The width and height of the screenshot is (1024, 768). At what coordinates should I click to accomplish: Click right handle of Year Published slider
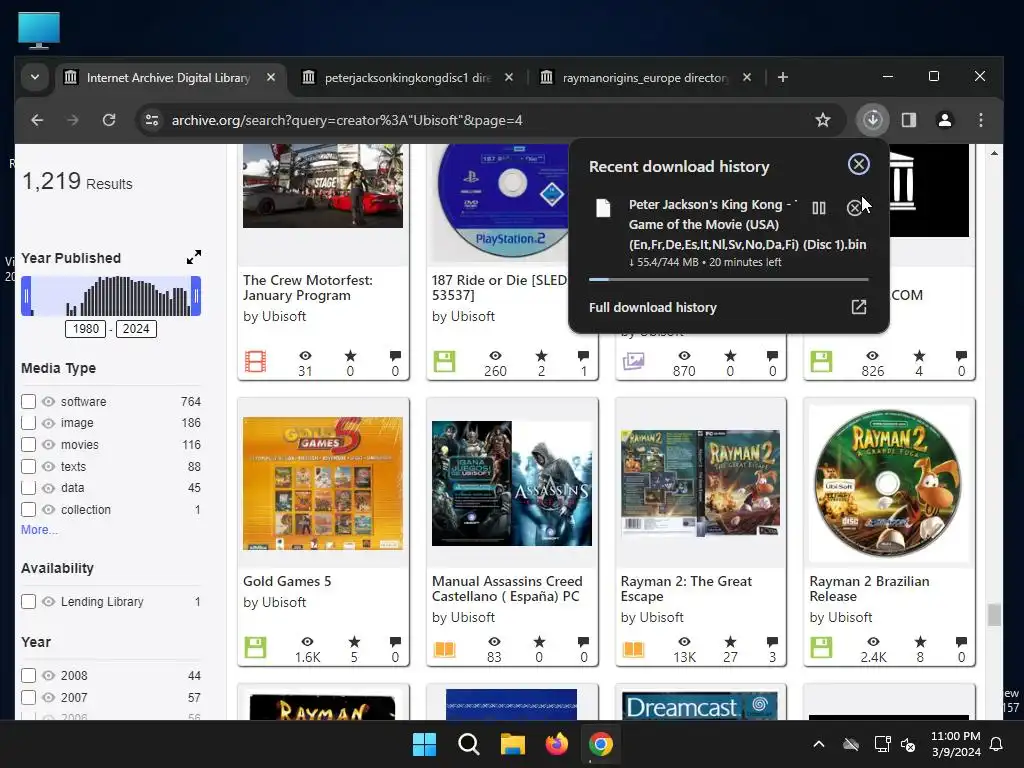196,296
